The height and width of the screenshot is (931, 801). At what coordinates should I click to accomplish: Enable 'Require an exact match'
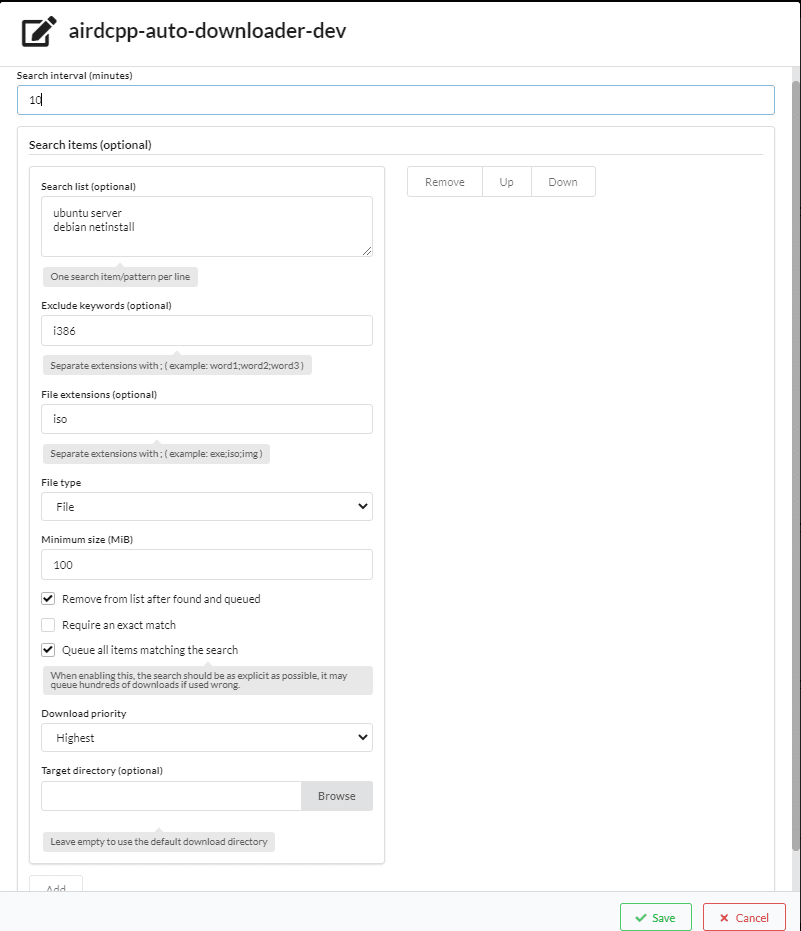[47, 624]
